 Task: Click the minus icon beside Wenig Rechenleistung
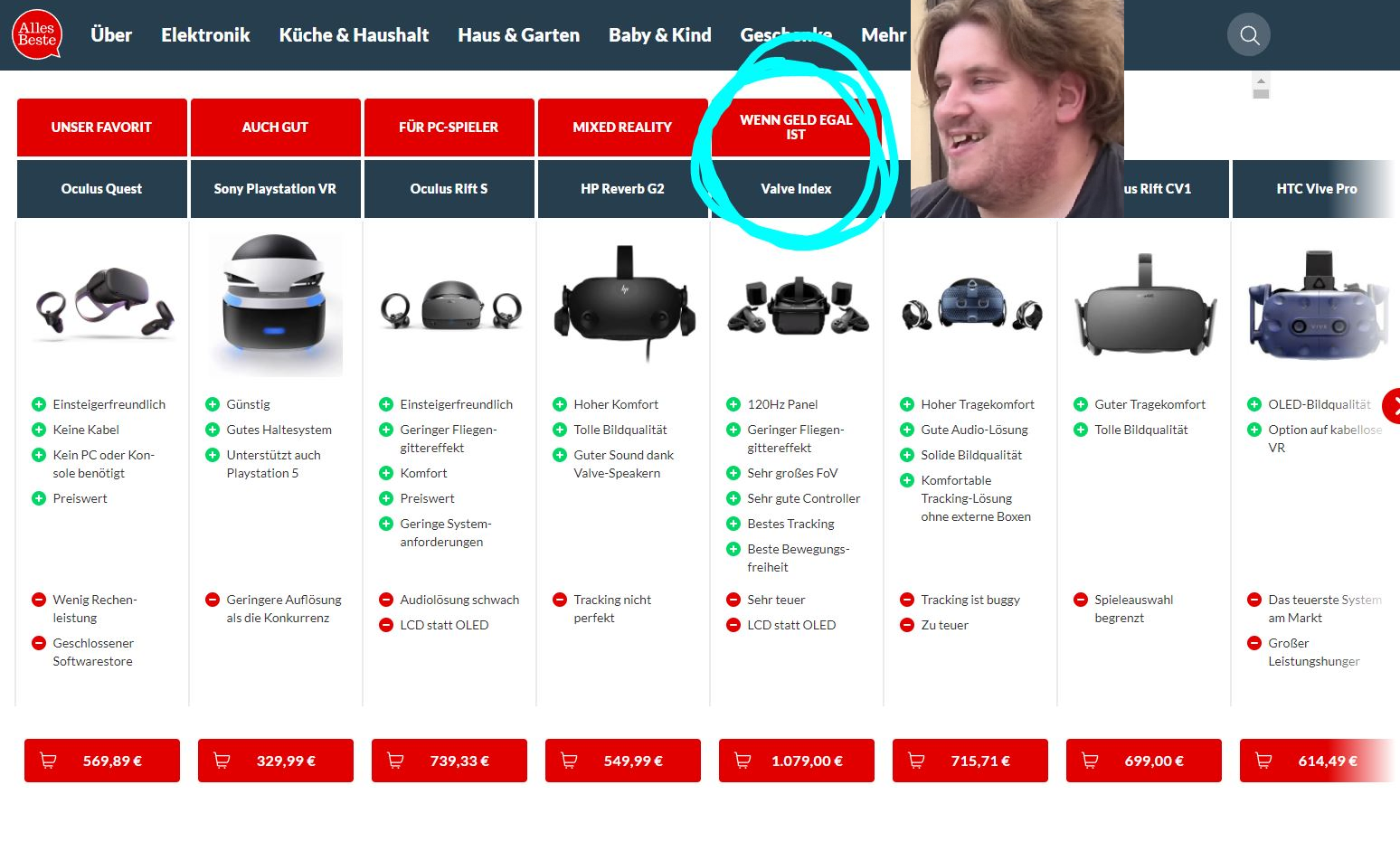click(x=39, y=600)
